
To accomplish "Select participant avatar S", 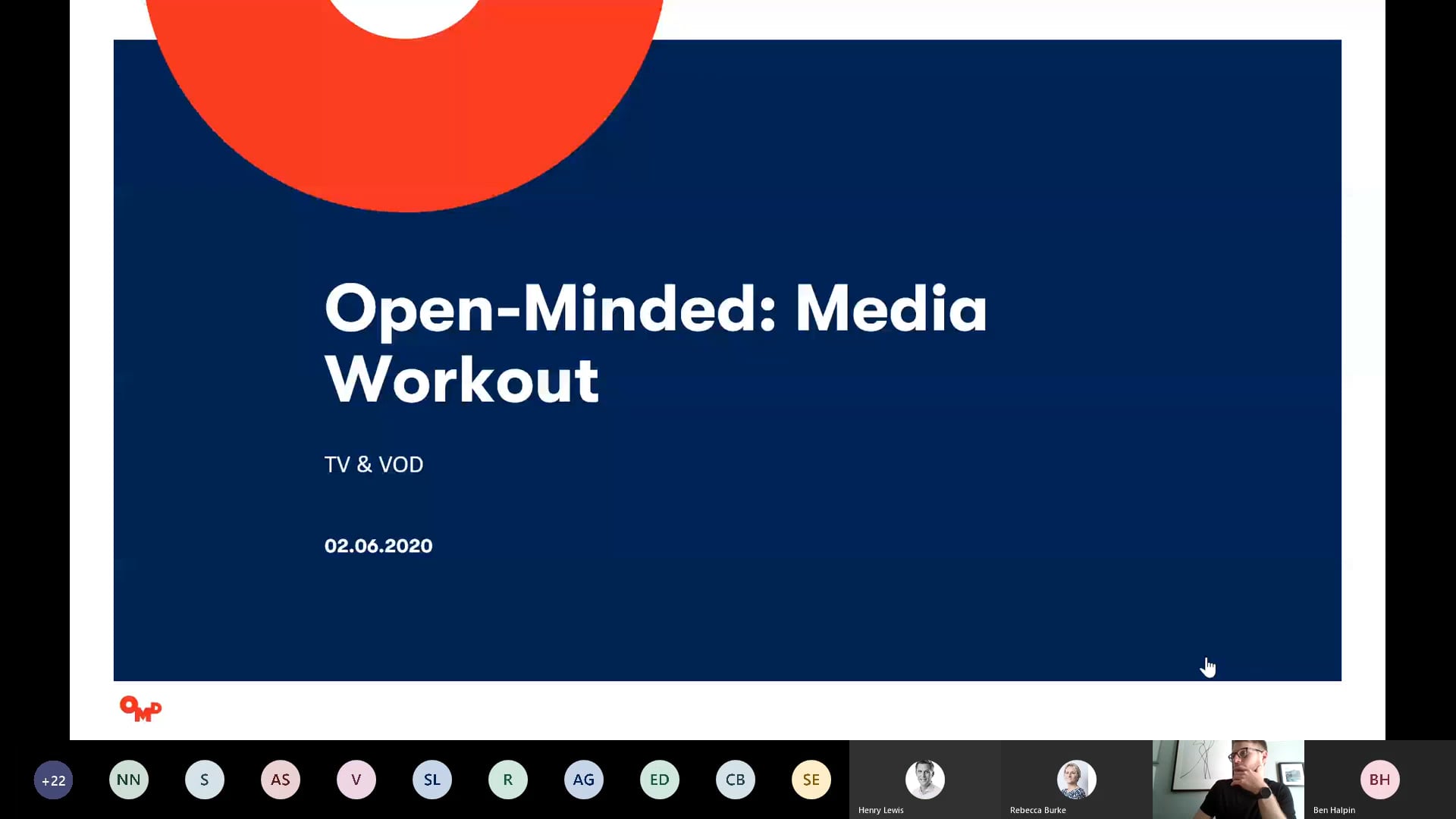I will (x=205, y=780).
